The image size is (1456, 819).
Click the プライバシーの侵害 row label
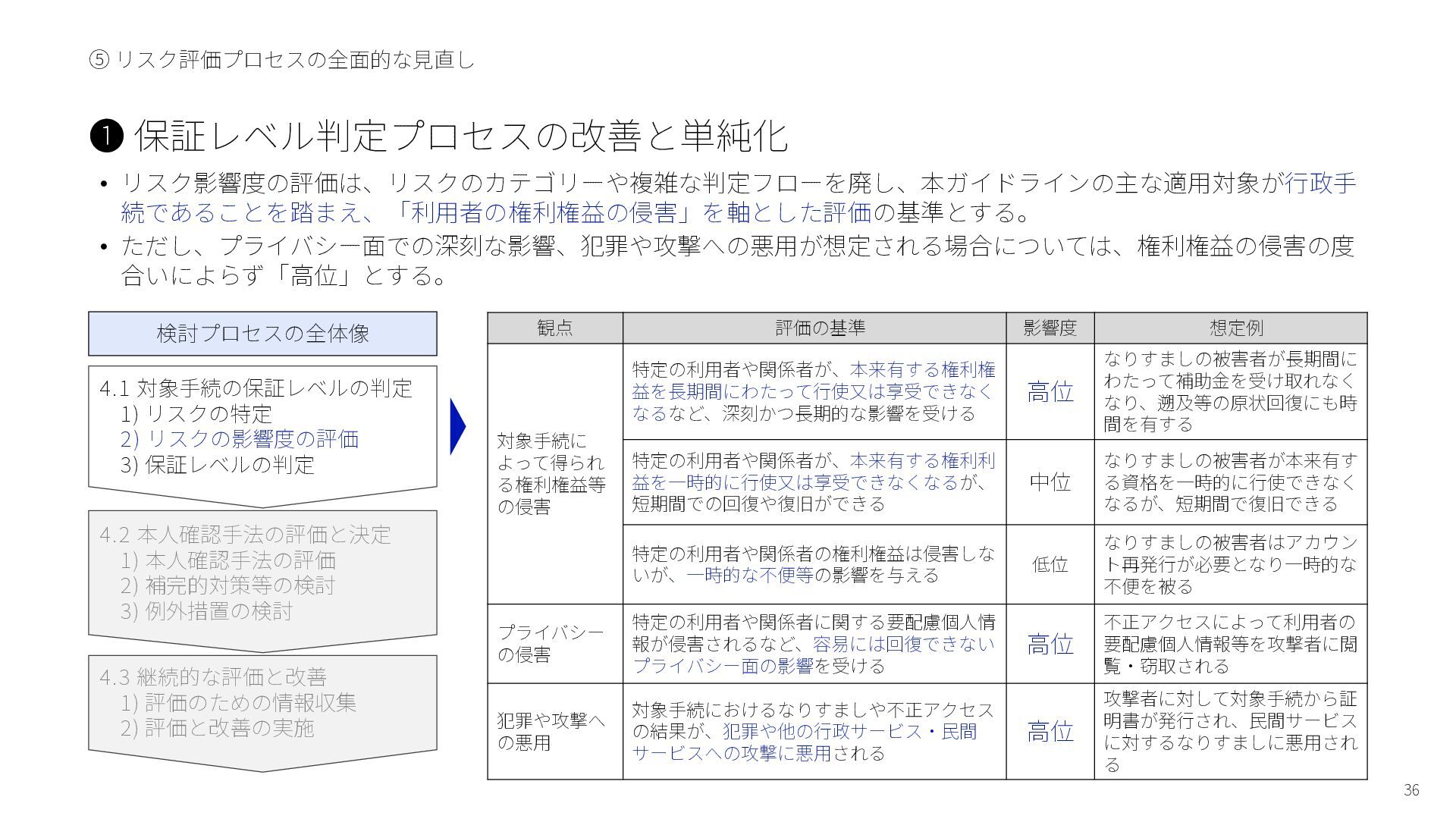(x=551, y=644)
